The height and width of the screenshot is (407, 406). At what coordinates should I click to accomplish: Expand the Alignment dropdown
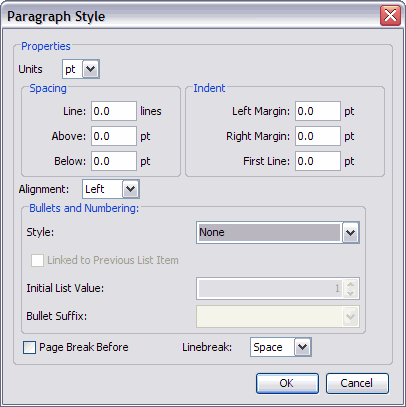pos(130,189)
